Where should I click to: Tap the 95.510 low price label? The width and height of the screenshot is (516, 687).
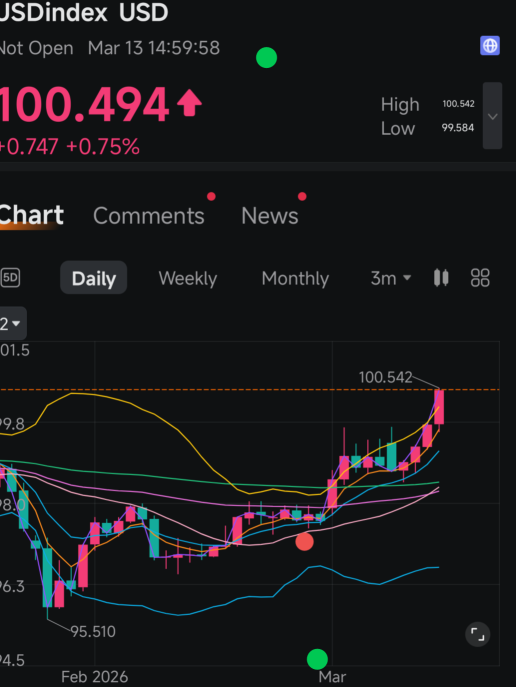93,631
